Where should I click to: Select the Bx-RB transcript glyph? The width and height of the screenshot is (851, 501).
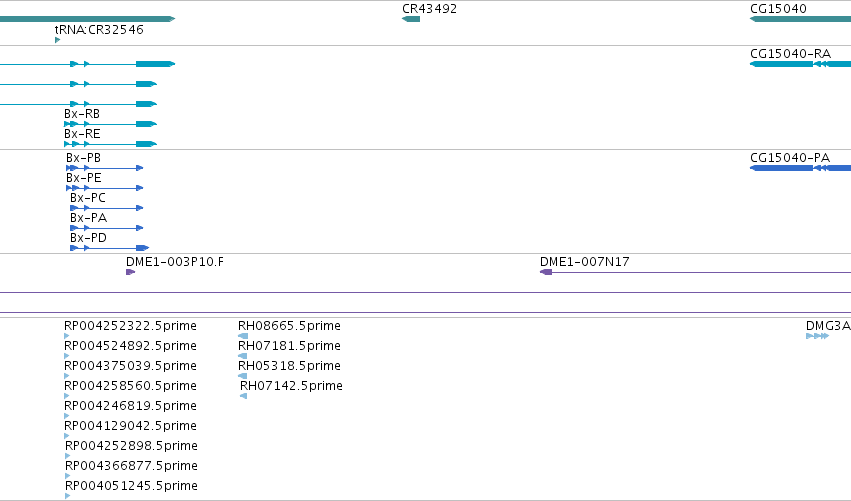click(110, 124)
